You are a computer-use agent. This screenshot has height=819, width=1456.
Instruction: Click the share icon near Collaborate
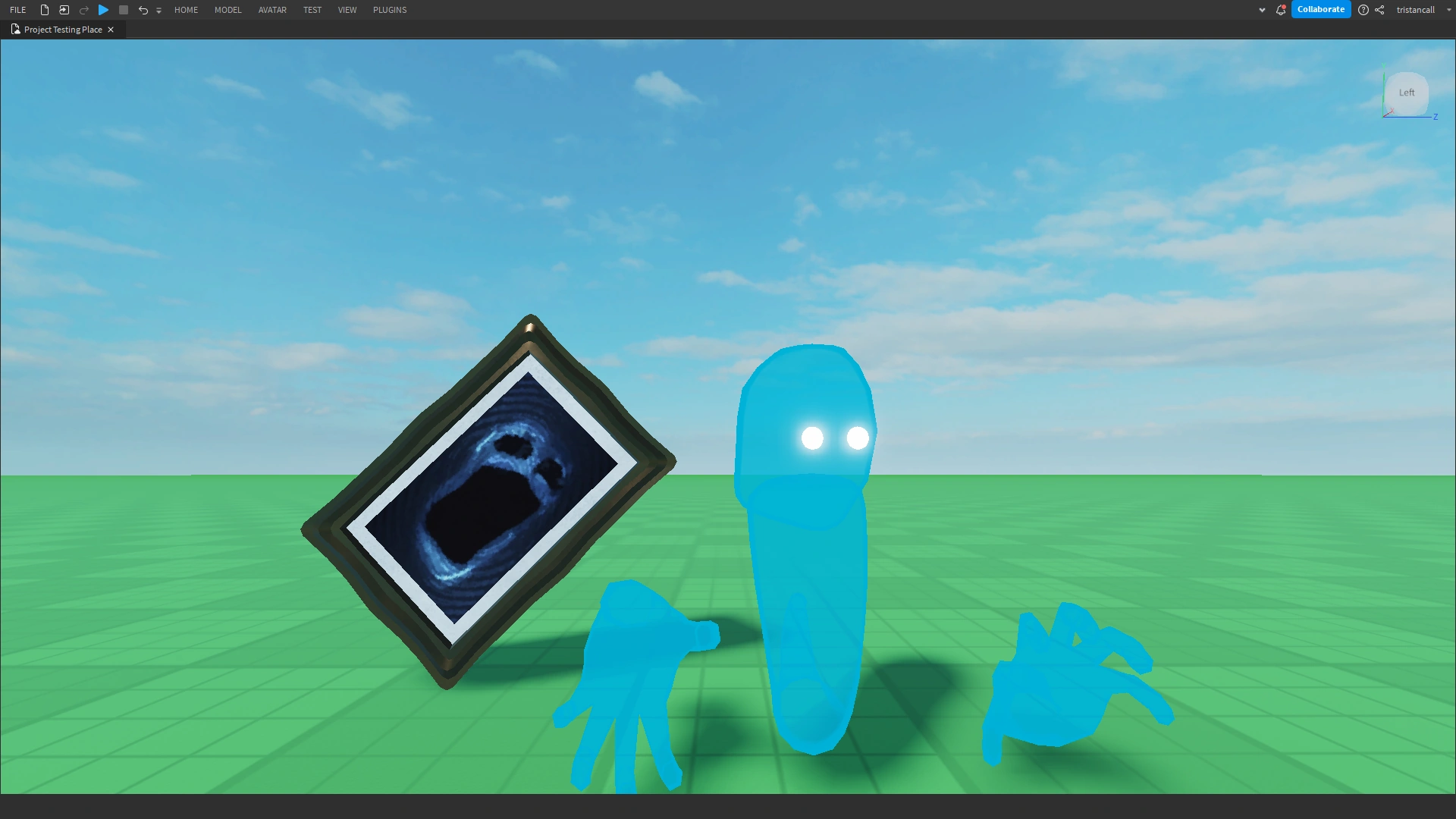click(x=1379, y=10)
